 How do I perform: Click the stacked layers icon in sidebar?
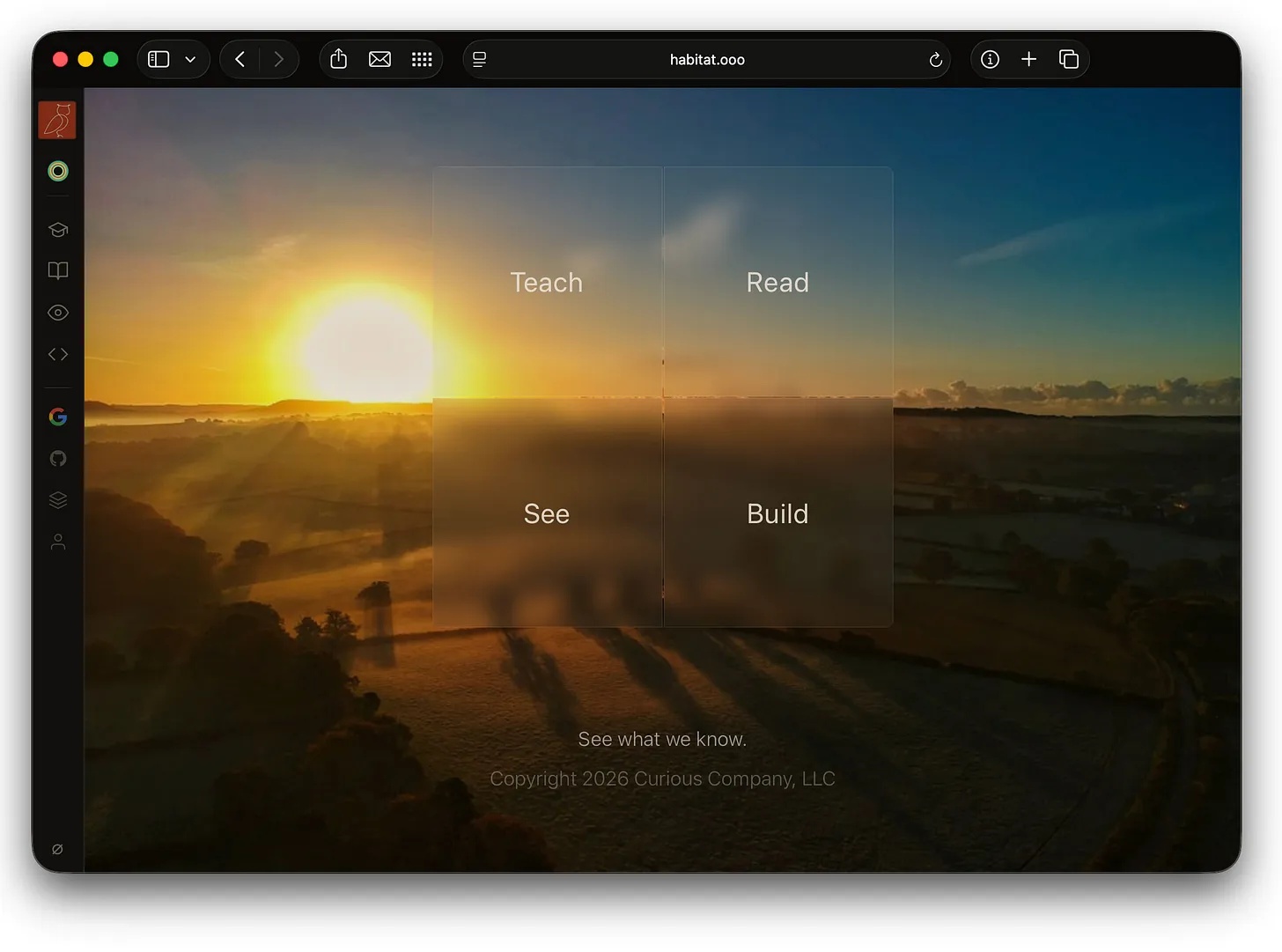(x=58, y=499)
